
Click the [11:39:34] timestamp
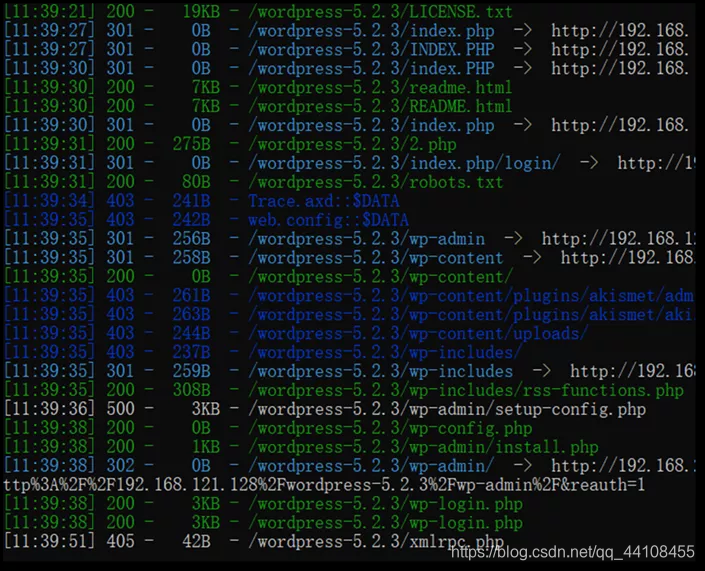[x=49, y=201]
